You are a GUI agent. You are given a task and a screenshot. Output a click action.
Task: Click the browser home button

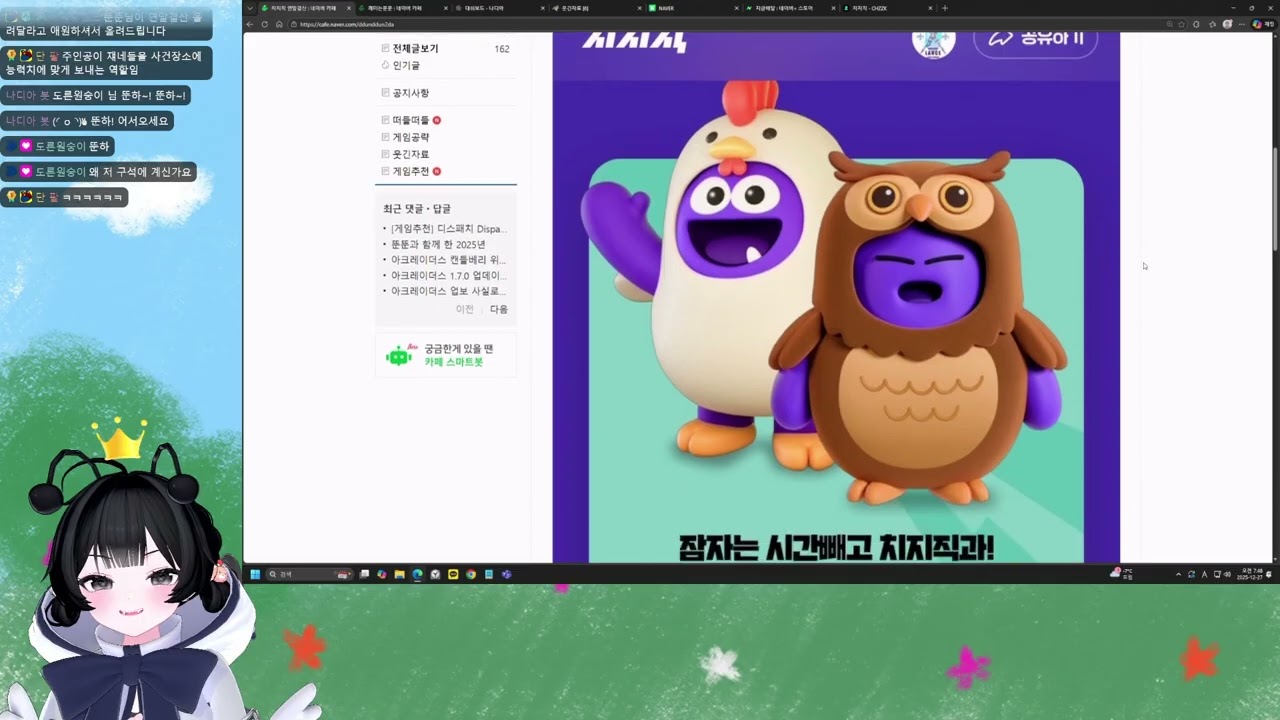(x=279, y=24)
